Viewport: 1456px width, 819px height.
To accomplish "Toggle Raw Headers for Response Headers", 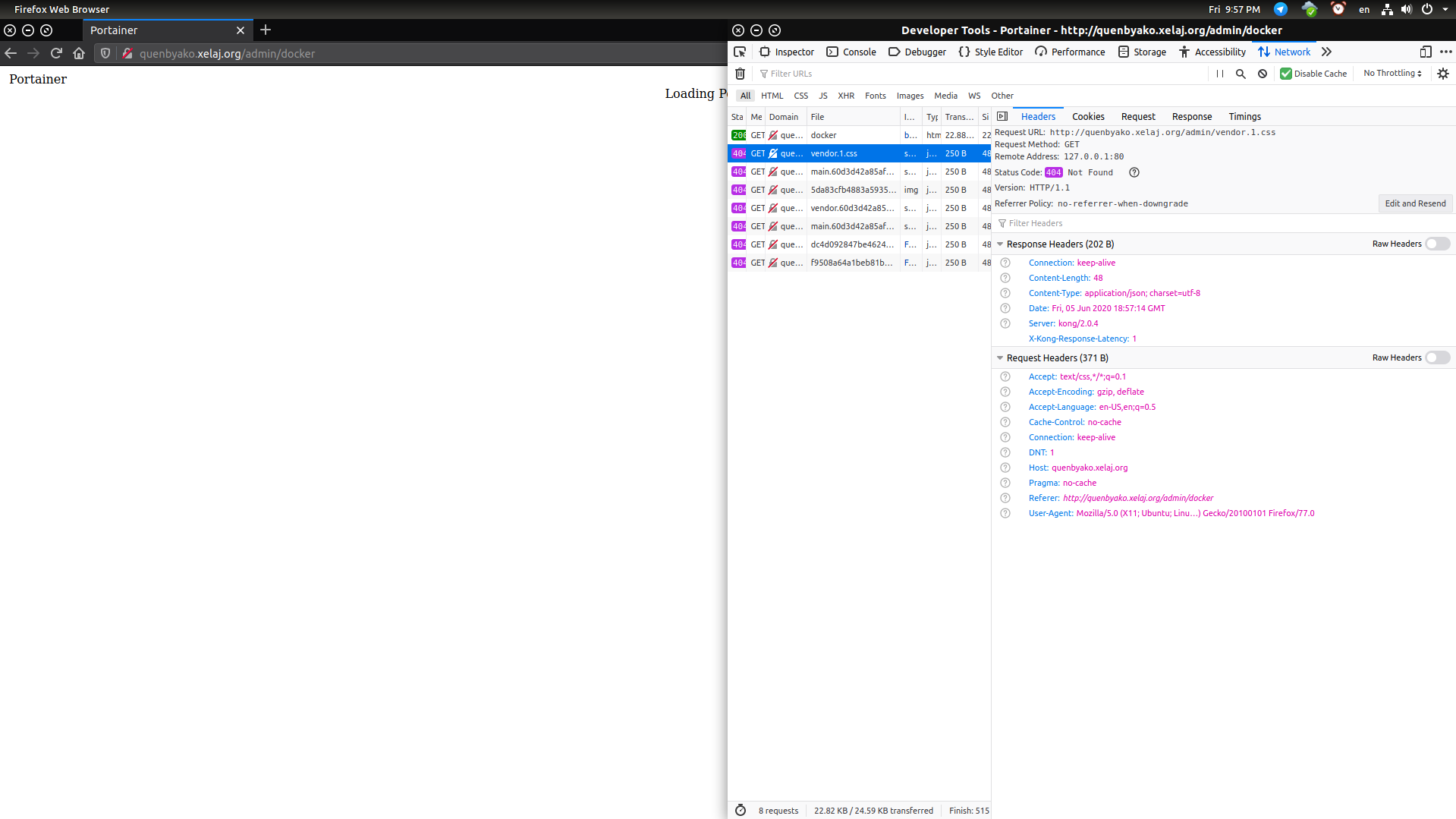I will tap(1436, 244).
